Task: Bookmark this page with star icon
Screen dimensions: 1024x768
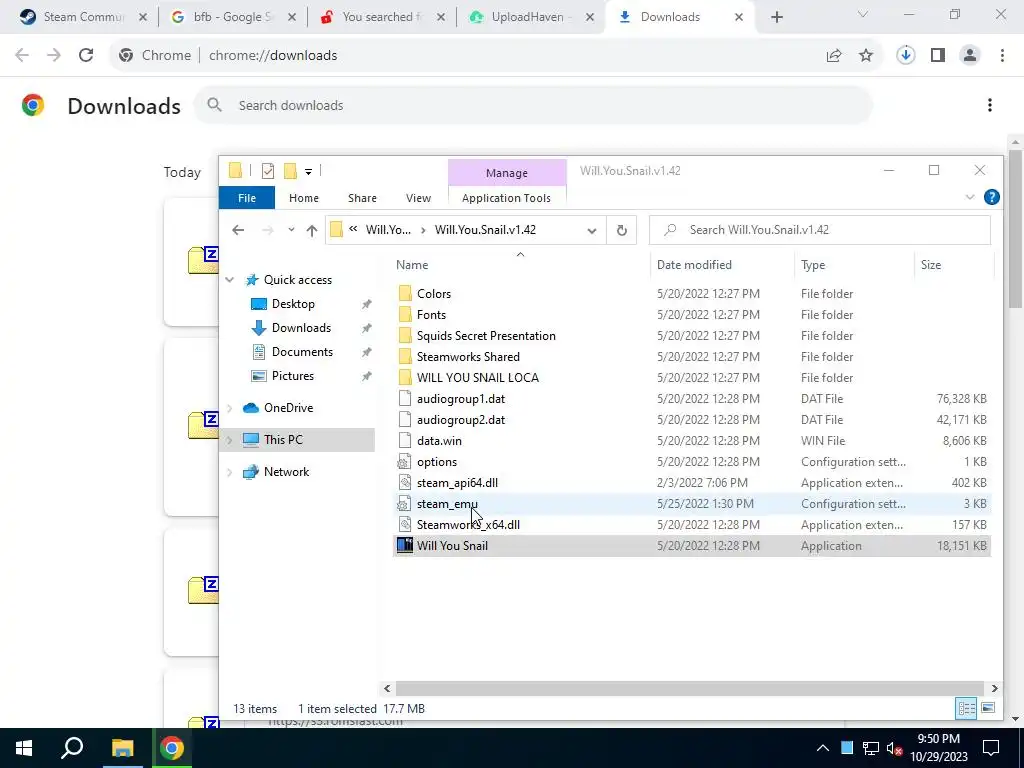Action: (x=866, y=56)
